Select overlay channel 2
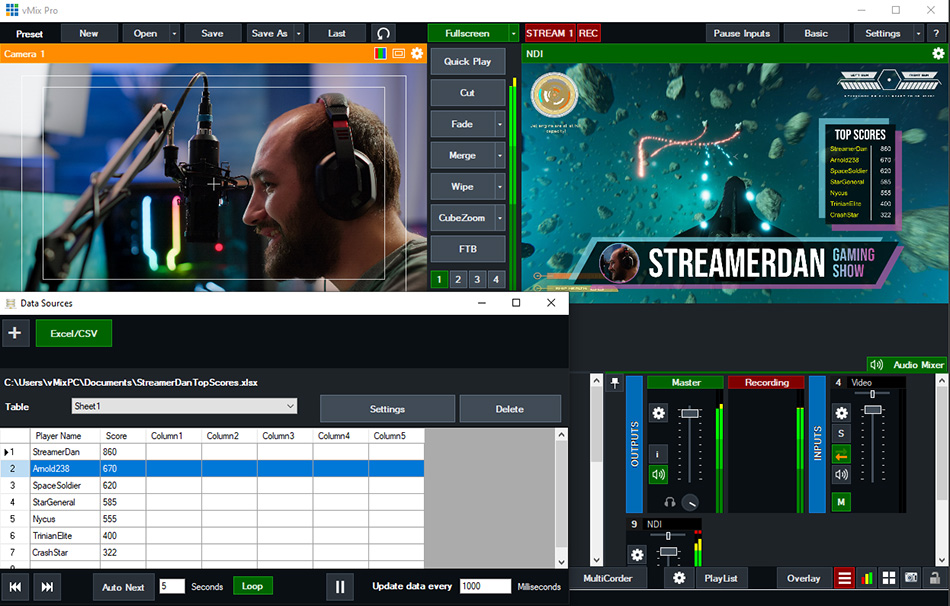Image resolution: width=950 pixels, height=606 pixels. 458,280
